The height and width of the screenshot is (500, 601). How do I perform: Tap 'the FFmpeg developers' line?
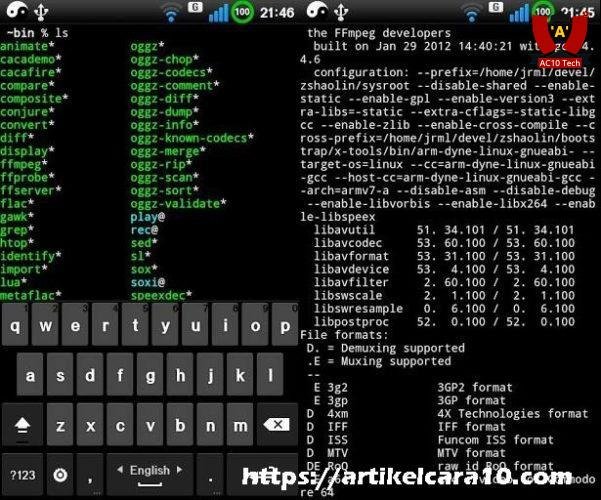click(x=379, y=33)
